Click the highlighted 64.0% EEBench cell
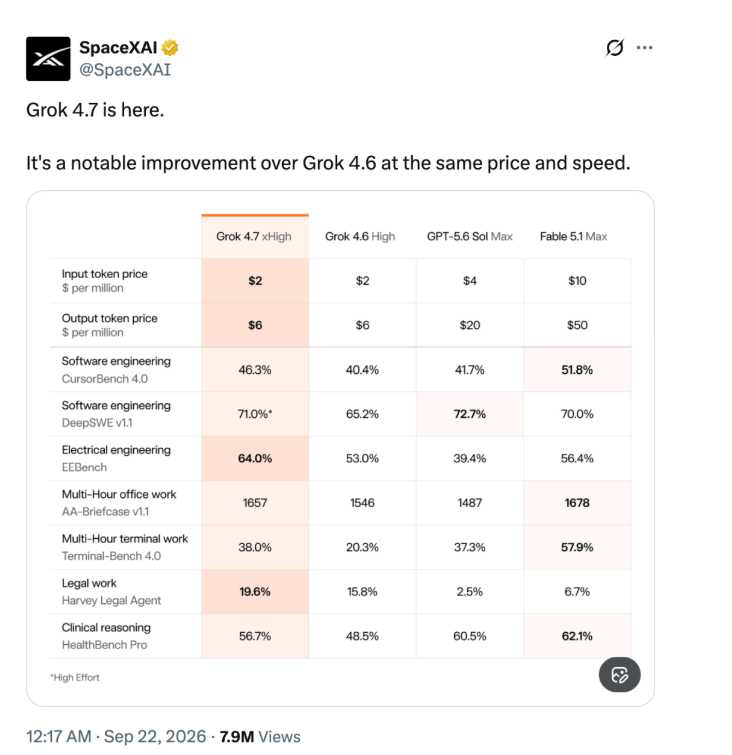Viewport: 732px width, 755px height. 255,458
